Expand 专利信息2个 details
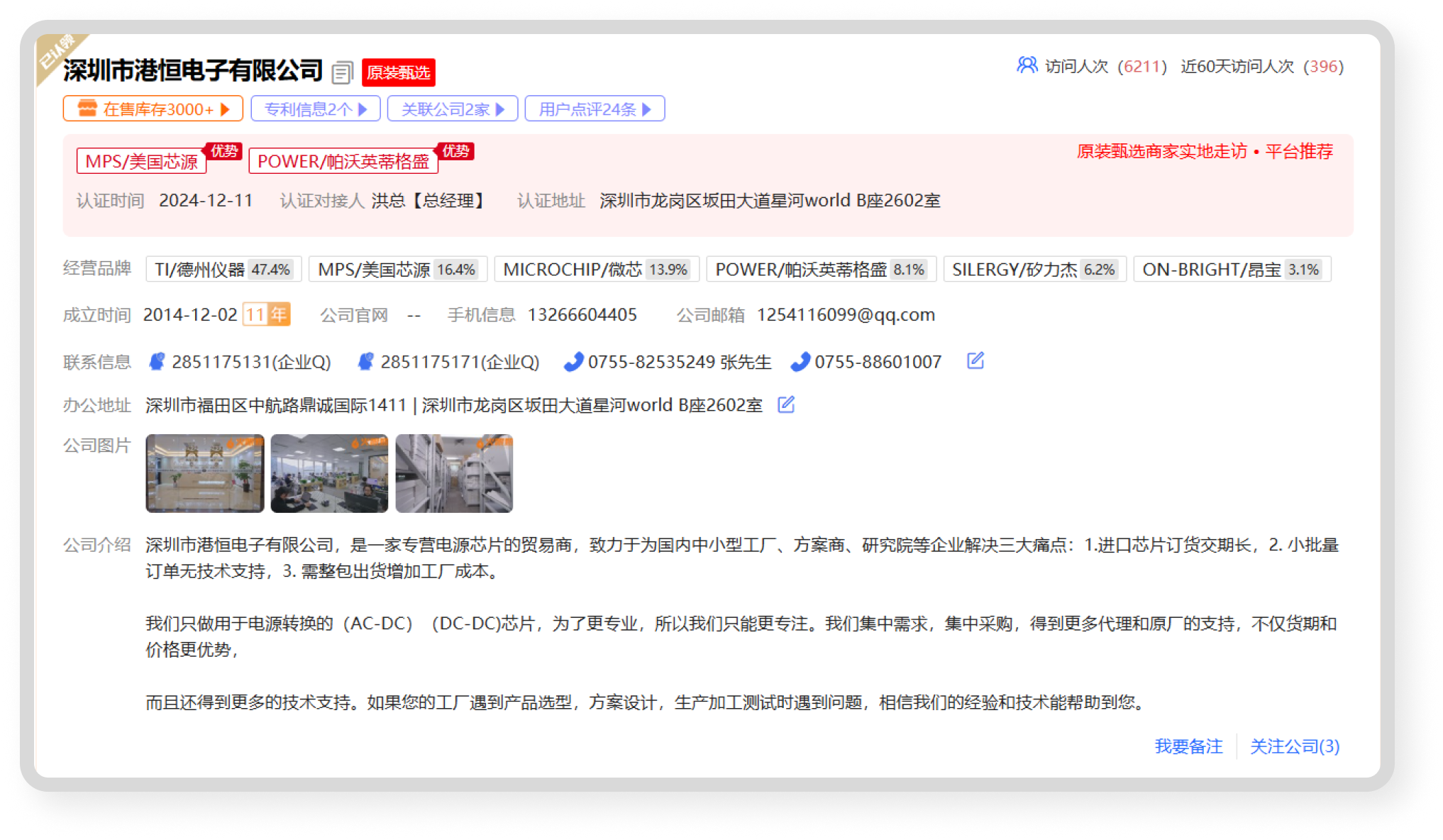This screenshot has width=1443, height=840. point(316,109)
